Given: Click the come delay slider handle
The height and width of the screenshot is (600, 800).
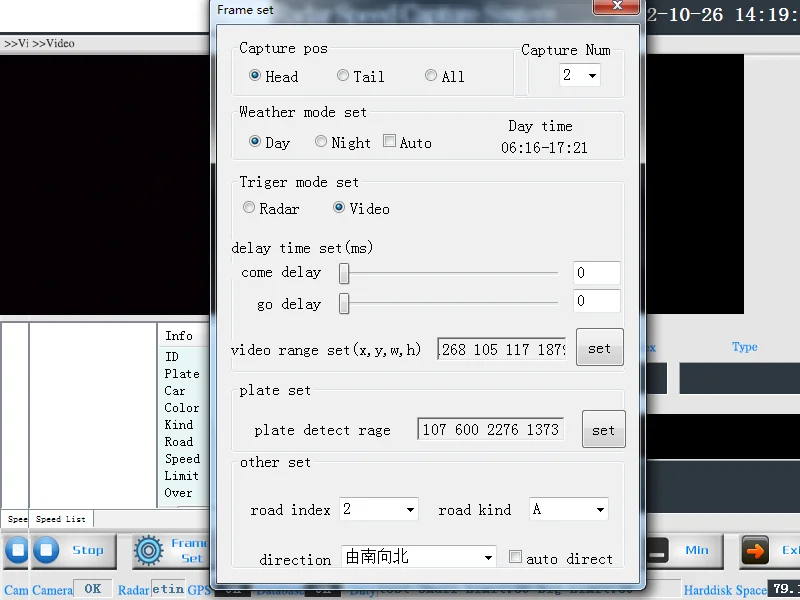Looking at the screenshot, I should [344, 273].
